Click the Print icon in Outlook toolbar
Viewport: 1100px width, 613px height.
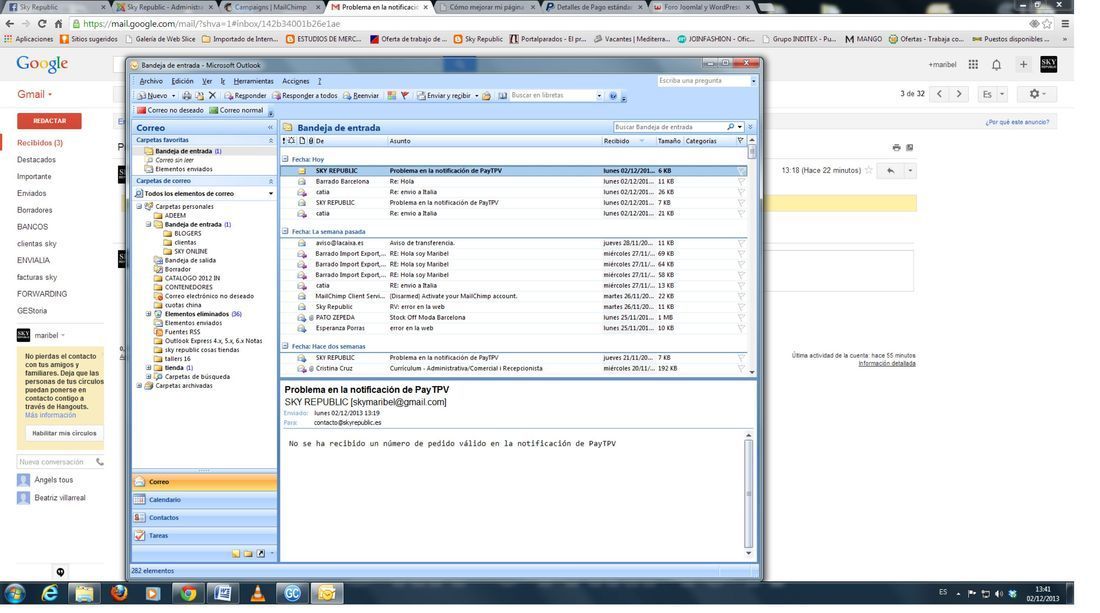click(x=187, y=95)
